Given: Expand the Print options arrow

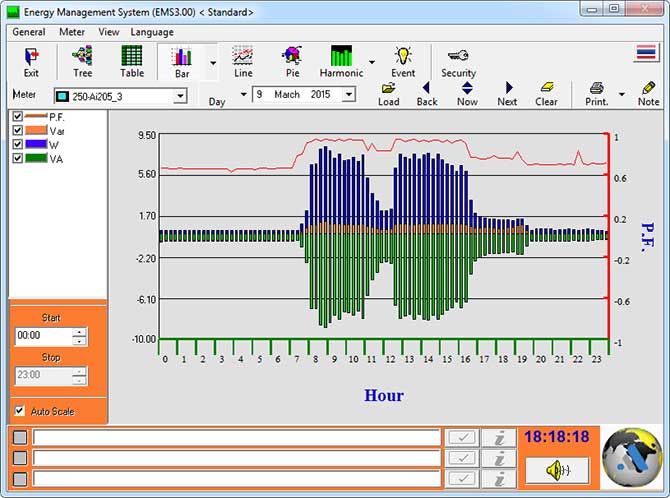Looking at the screenshot, I should (x=622, y=94).
